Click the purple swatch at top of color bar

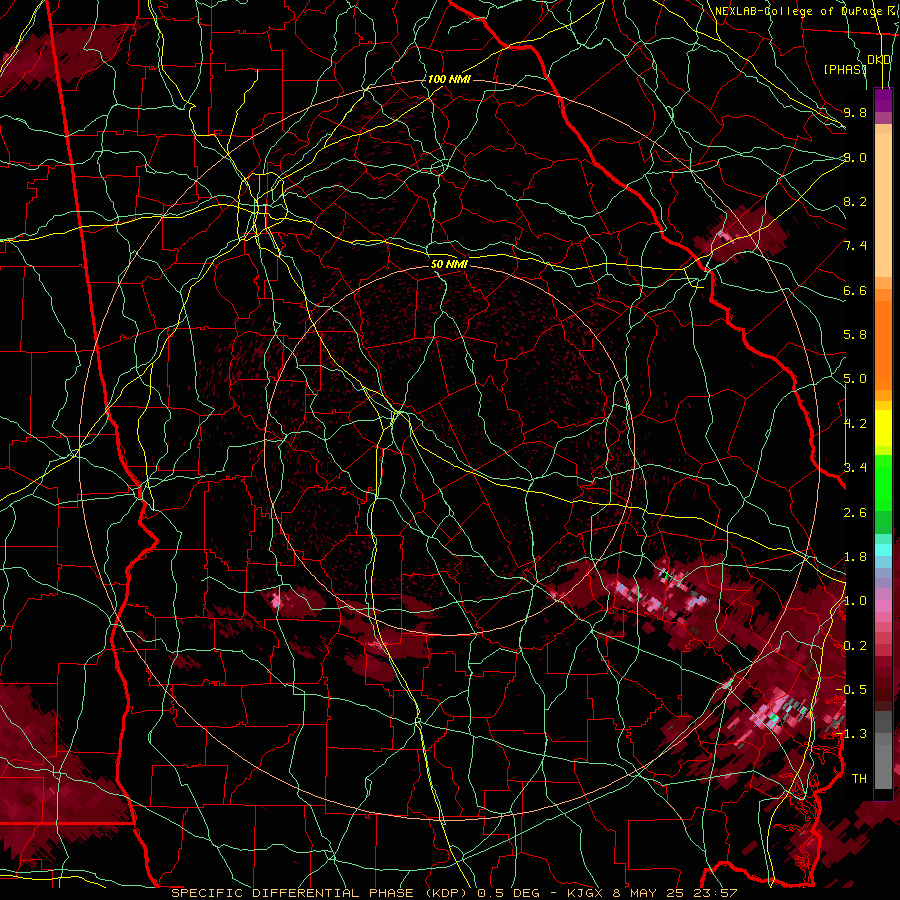883,100
